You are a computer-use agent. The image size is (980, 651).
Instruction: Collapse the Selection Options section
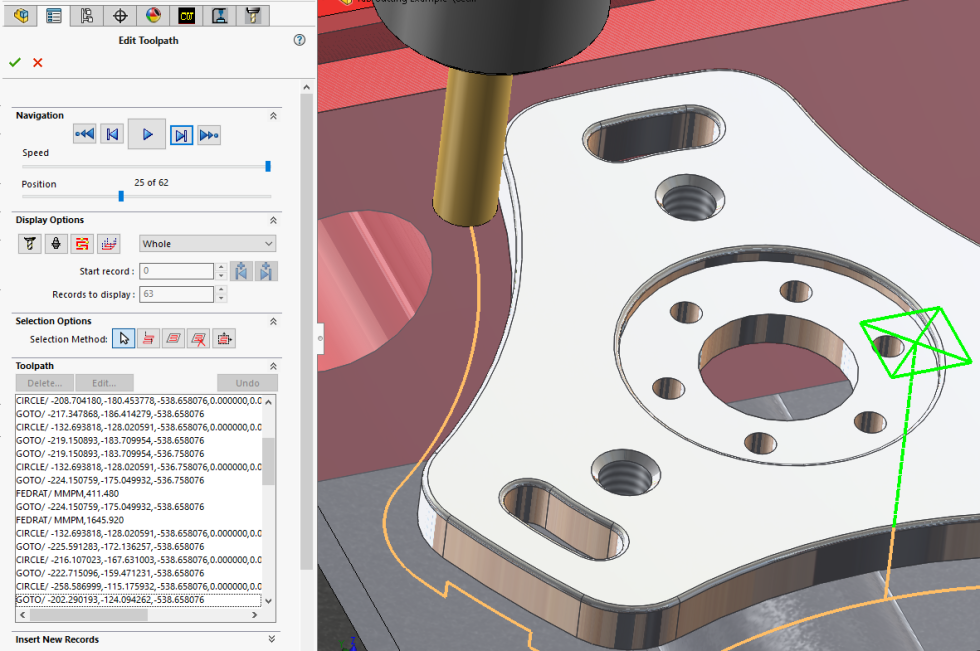[x=273, y=321]
